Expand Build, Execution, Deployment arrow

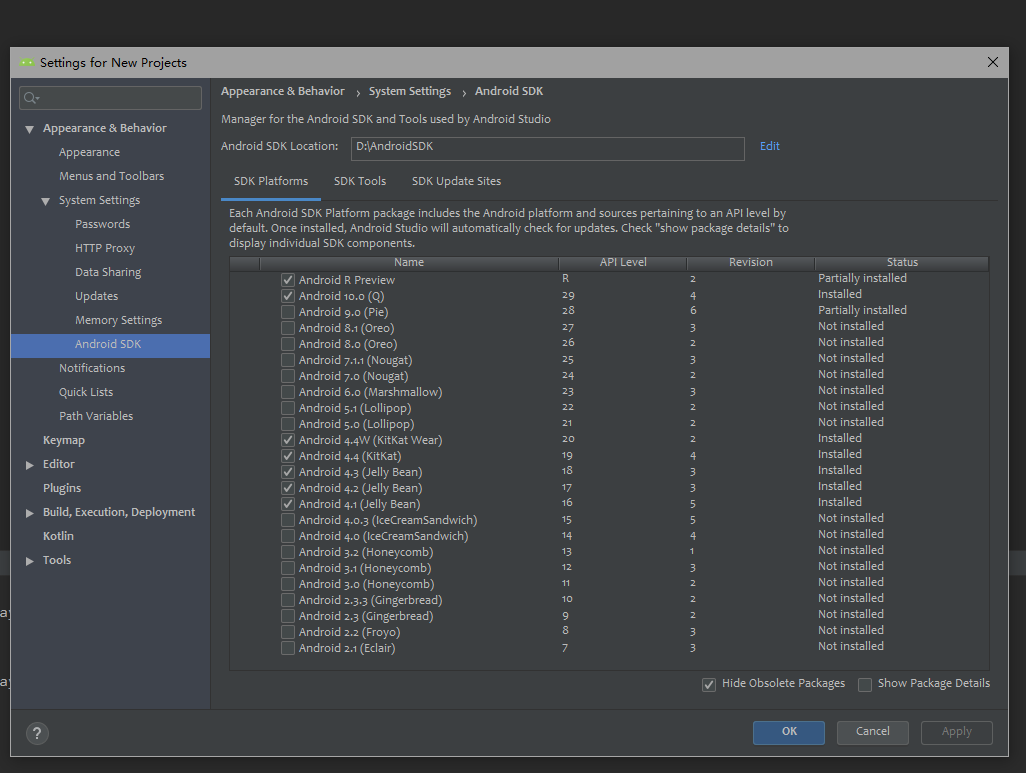tap(29, 512)
